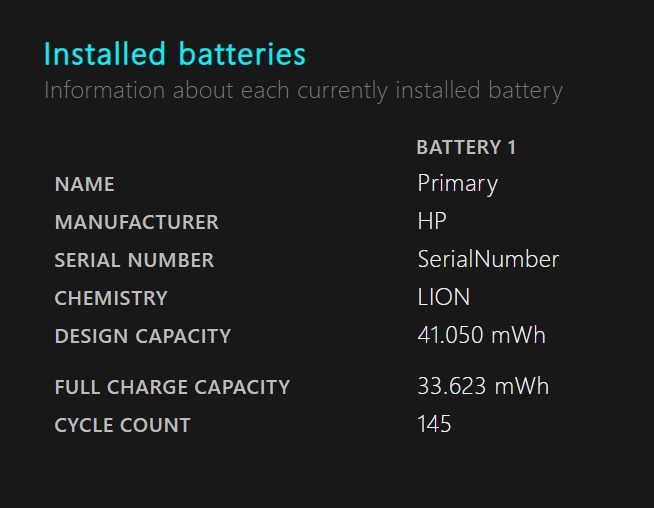Select the SerialNumber value text
The width and height of the screenshot is (654, 508).
tap(488, 260)
